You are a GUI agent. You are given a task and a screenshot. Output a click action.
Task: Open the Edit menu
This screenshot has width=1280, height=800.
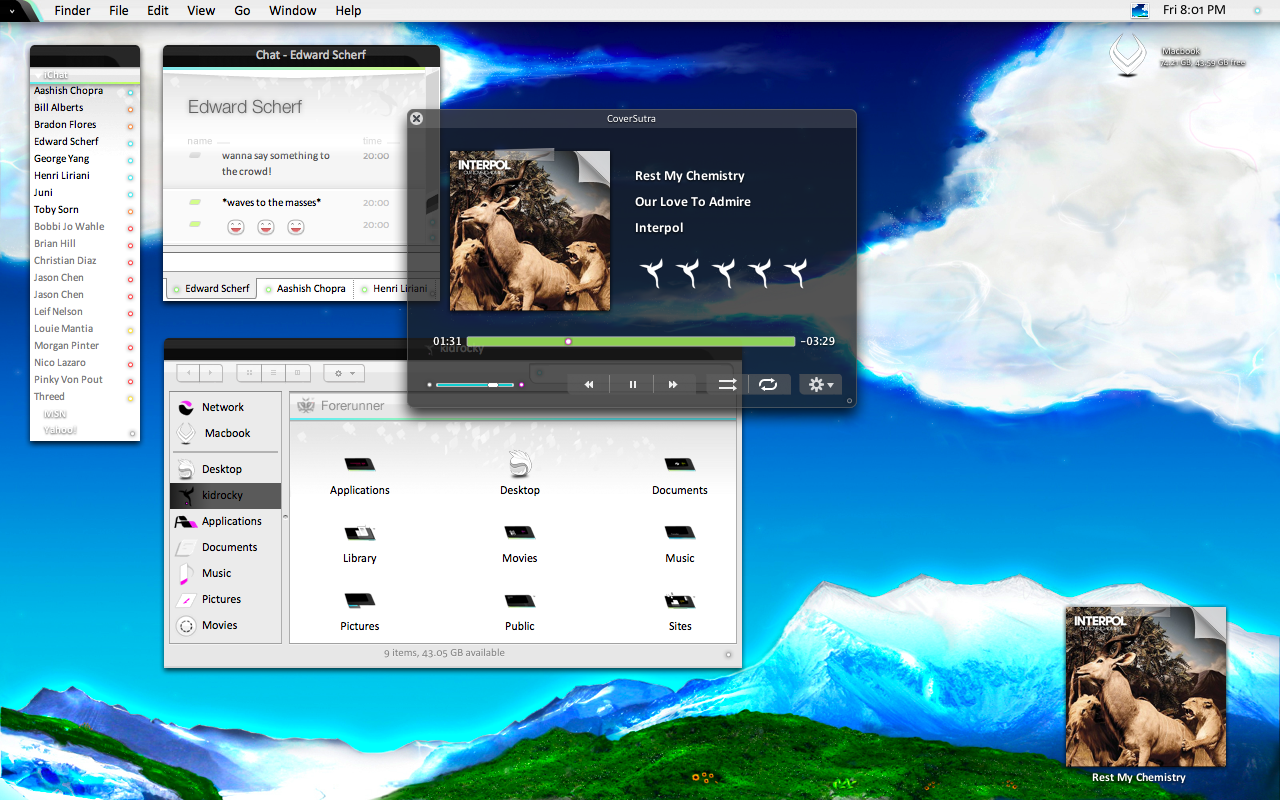(x=157, y=11)
